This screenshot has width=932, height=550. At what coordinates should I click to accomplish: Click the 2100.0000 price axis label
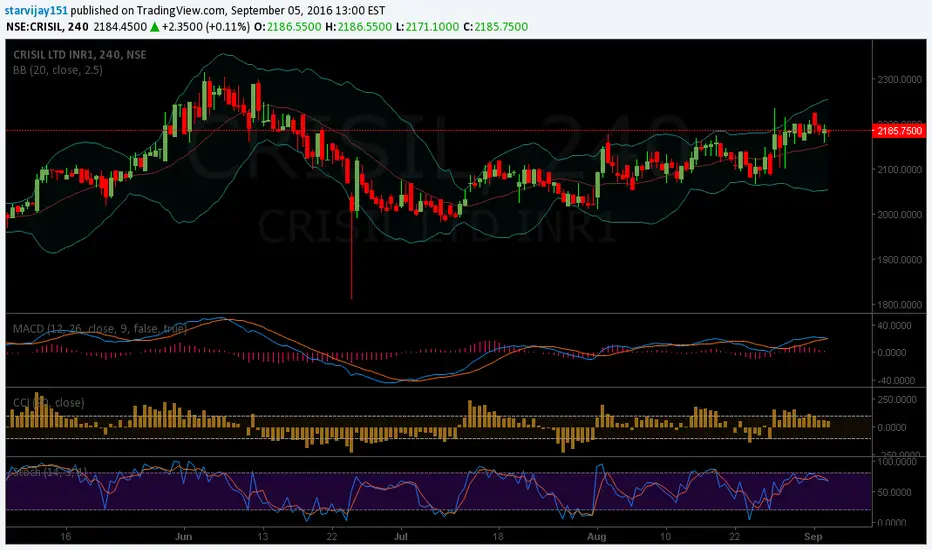pos(899,169)
